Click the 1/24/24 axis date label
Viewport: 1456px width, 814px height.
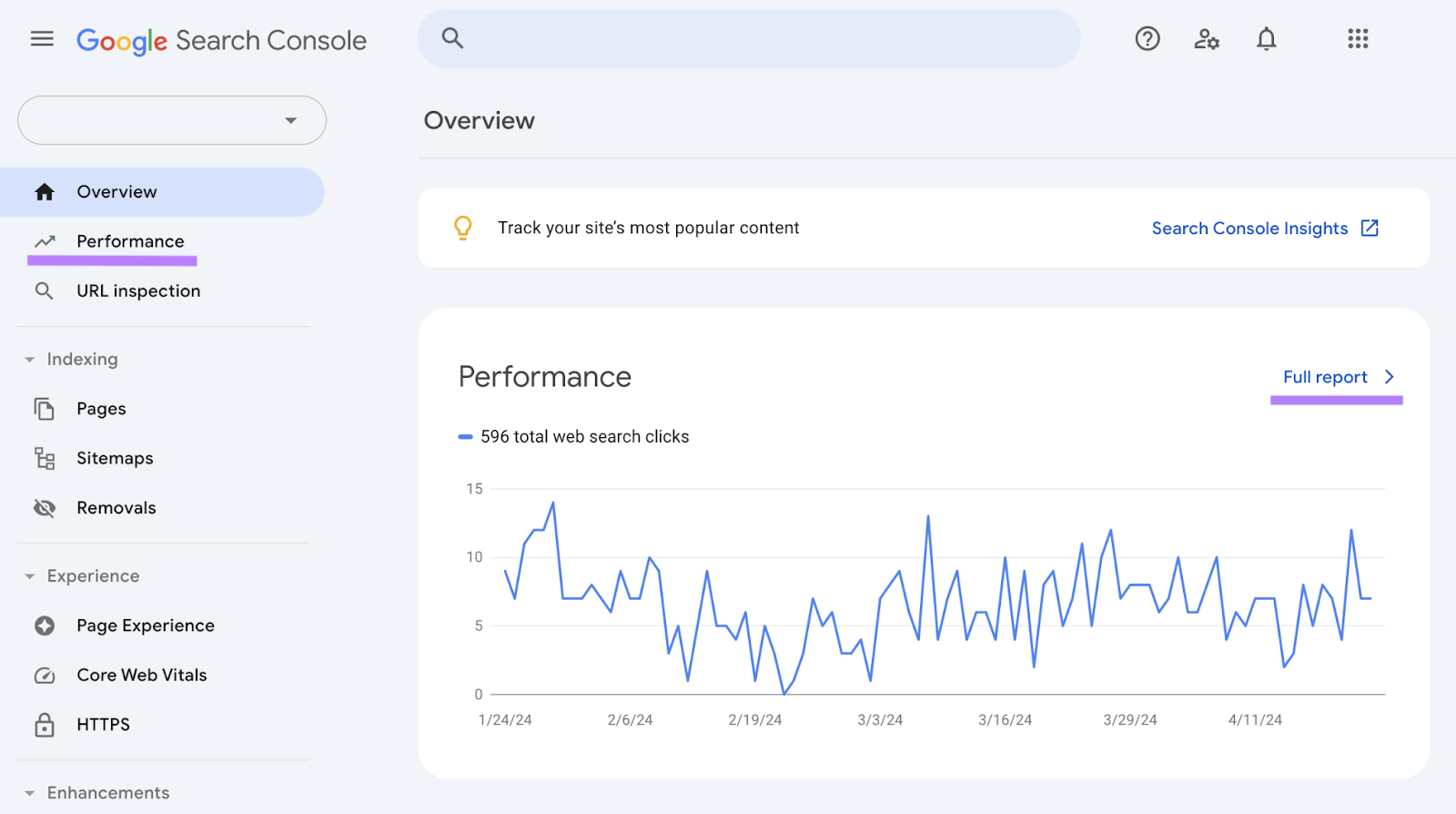coord(505,720)
